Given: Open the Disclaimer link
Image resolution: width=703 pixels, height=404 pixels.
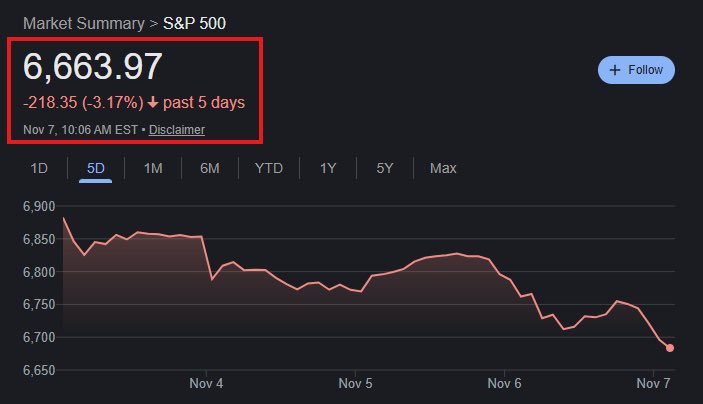Looking at the screenshot, I should coord(177,130).
